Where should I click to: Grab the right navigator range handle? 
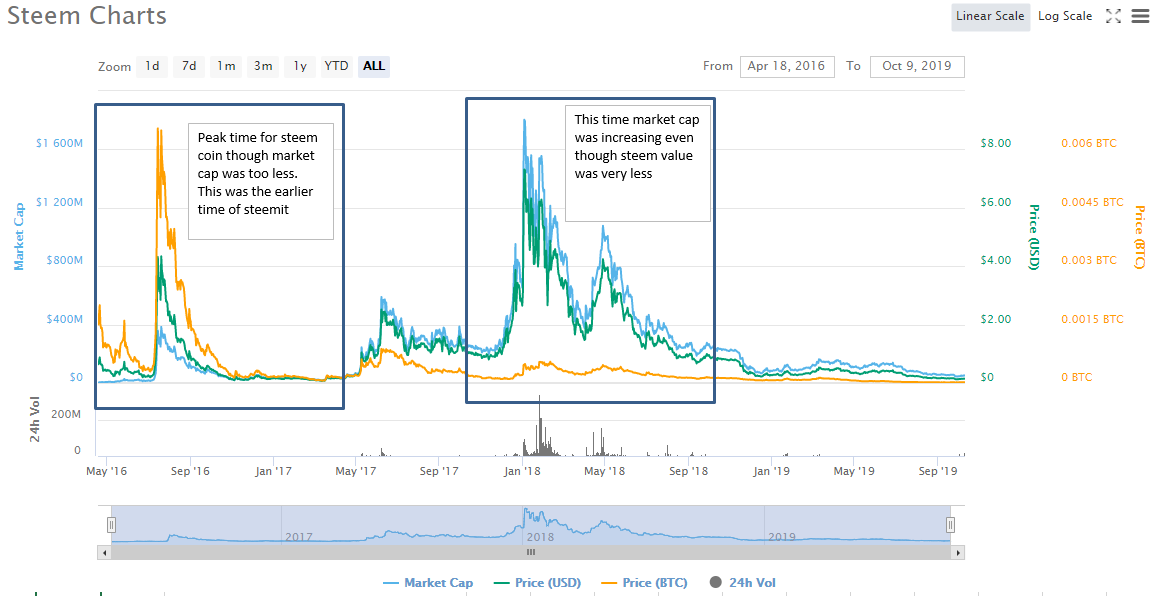(950, 524)
